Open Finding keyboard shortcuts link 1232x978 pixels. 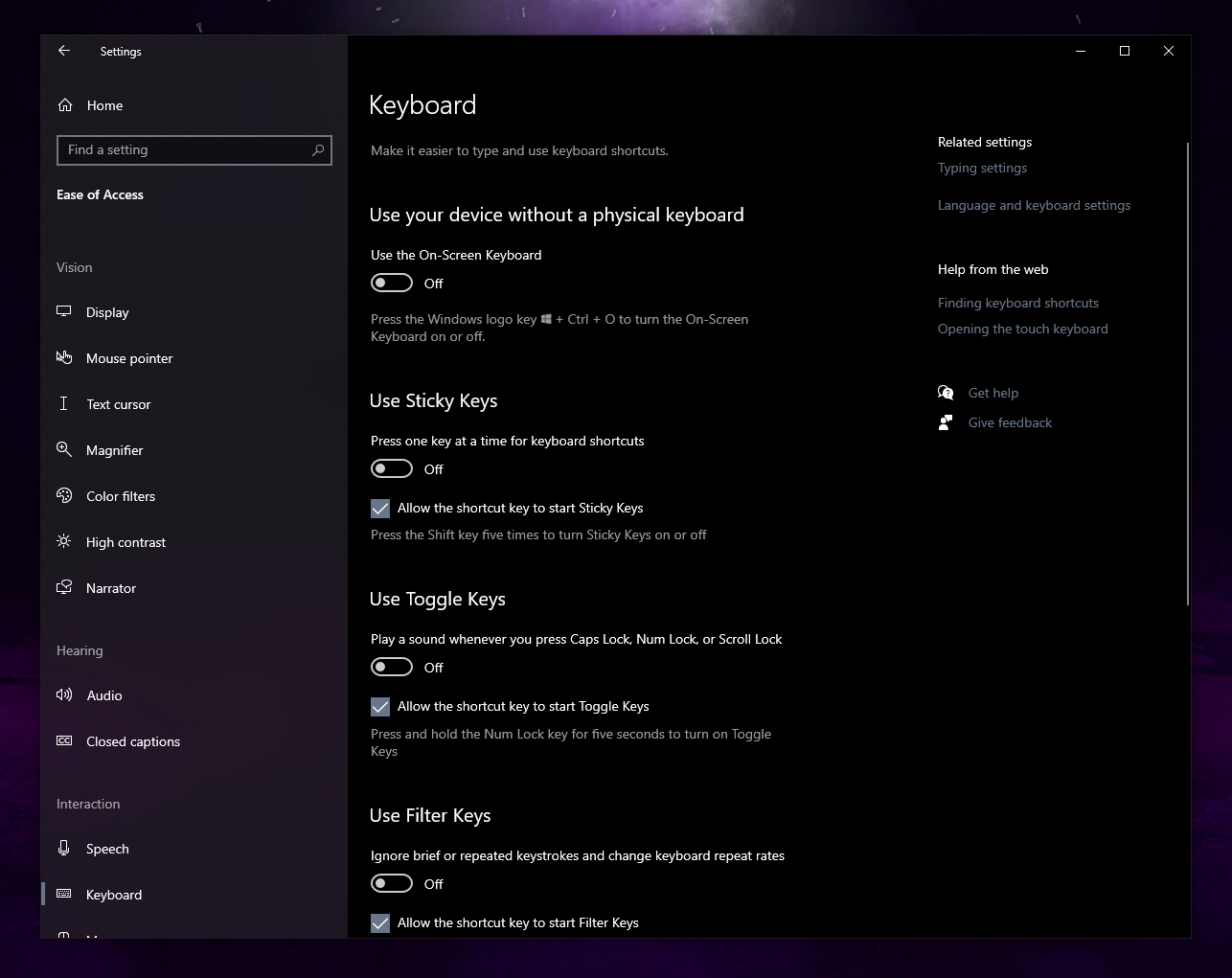click(1018, 303)
